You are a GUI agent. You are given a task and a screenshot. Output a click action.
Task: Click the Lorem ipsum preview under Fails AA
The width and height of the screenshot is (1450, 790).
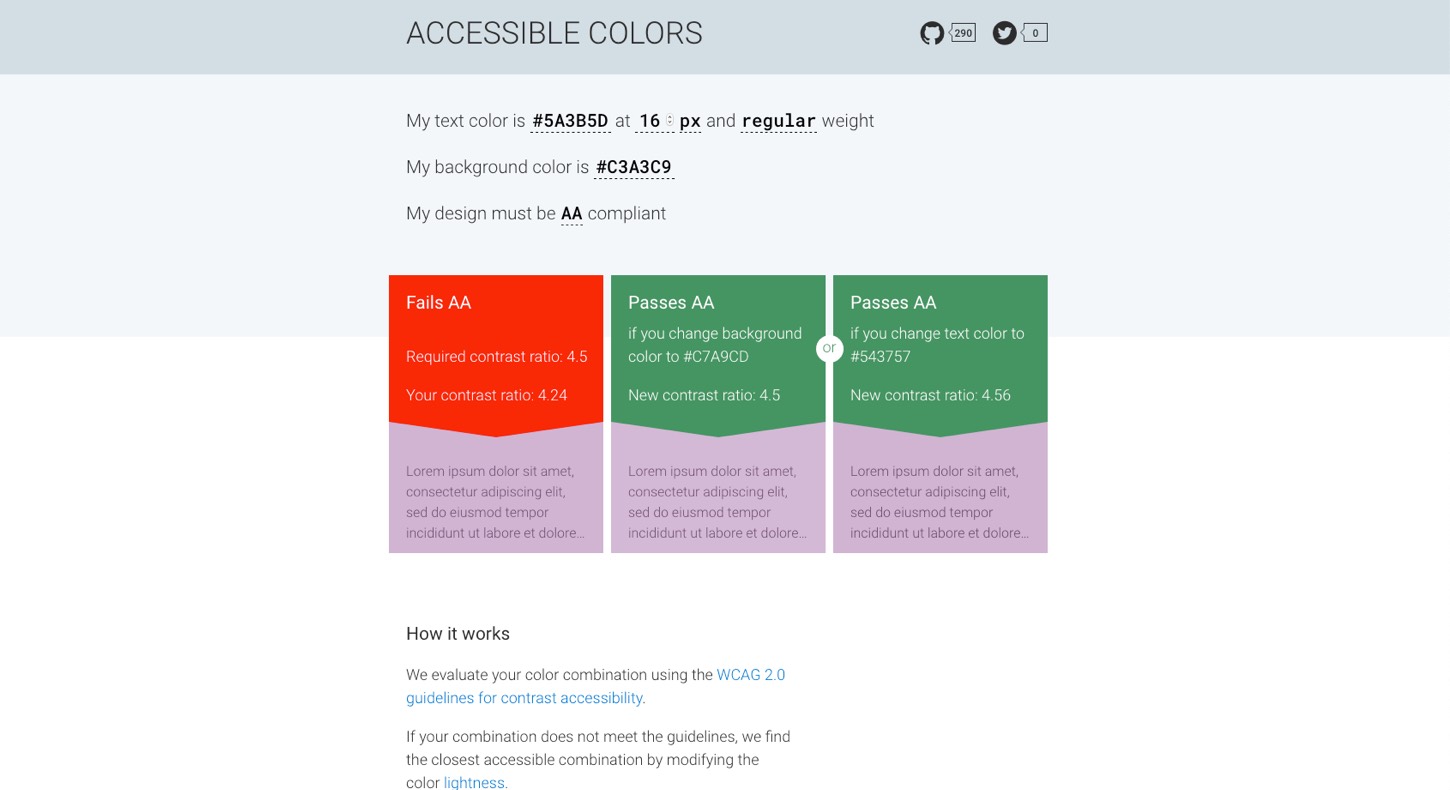(495, 501)
